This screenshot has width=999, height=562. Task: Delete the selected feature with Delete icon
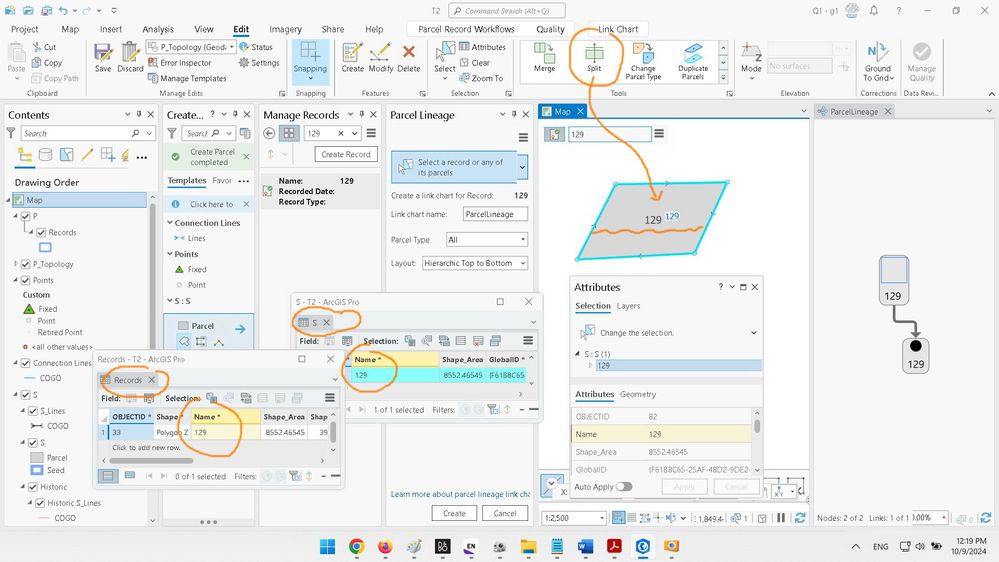pos(408,57)
